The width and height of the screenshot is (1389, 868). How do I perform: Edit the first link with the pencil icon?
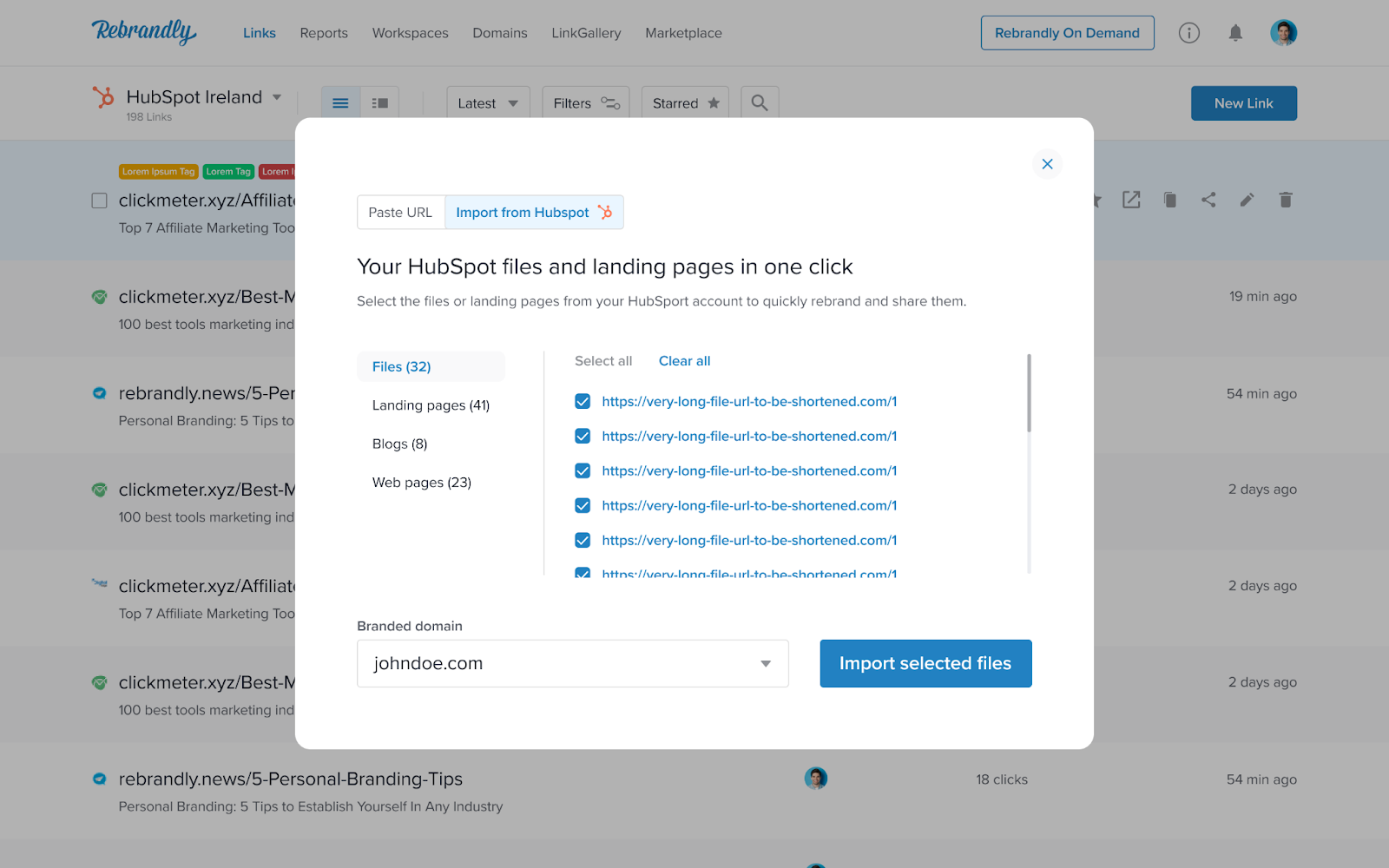1247,200
